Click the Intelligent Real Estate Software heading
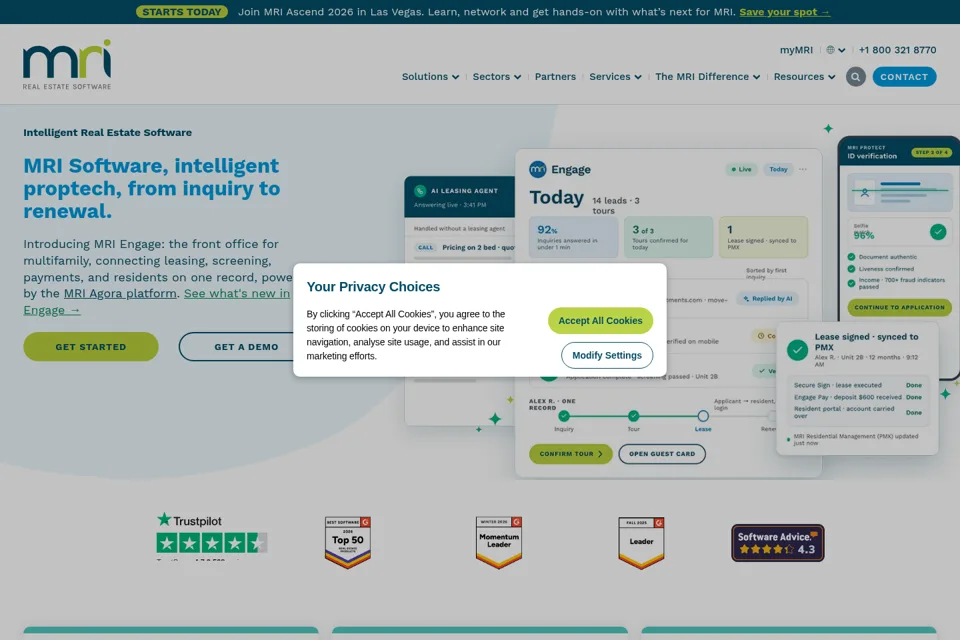Image resolution: width=960 pixels, height=640 pixels. tap(107, 132)
